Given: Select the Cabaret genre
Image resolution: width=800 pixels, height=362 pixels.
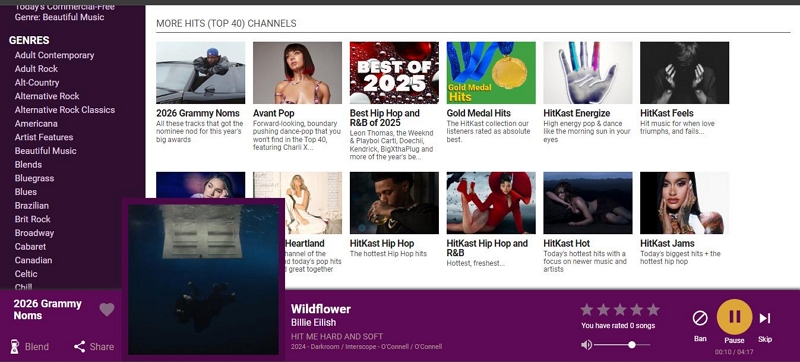Looking at the screenshot, I should click(30, 247).
